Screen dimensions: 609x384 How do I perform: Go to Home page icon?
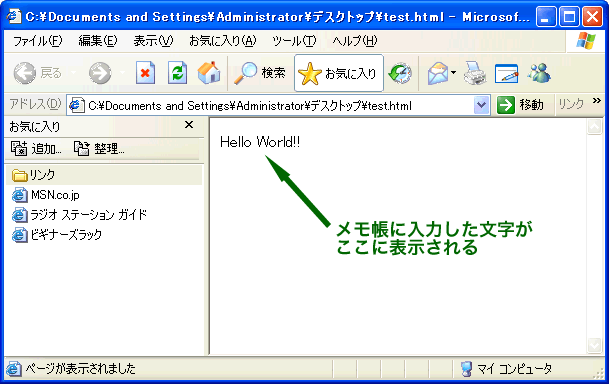pos(209,73)
